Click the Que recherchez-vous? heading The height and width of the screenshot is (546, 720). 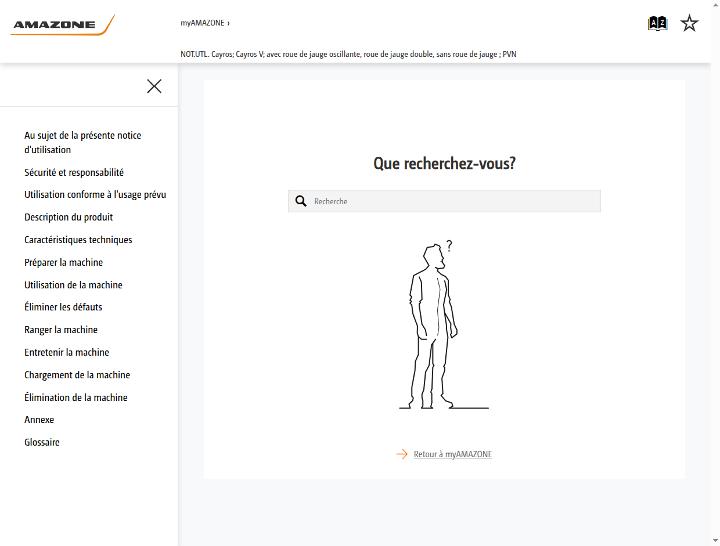point(444,163)
